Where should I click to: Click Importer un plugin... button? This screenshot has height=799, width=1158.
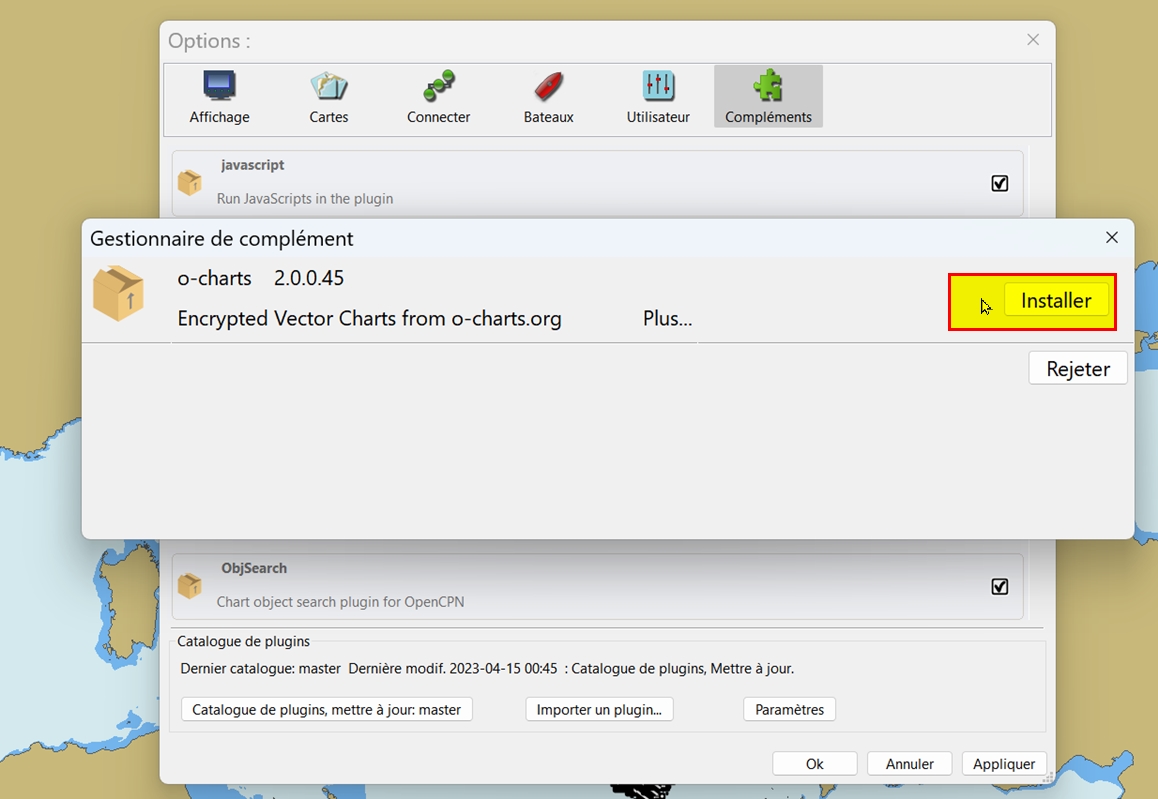click(599, 710)
